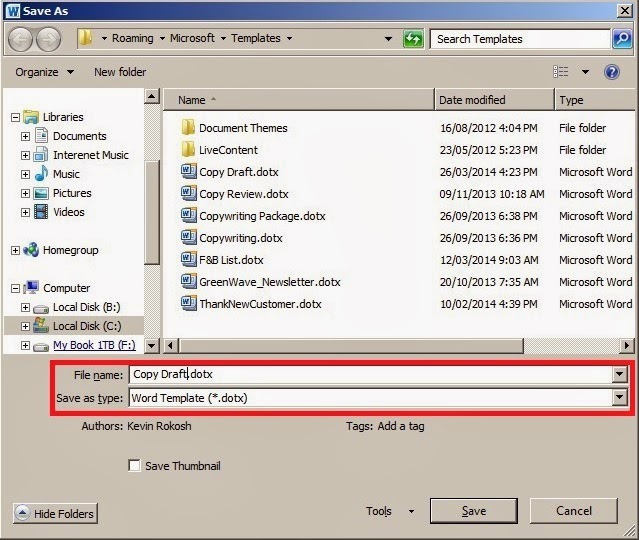The image size is (639, 540).
Task: Open the Save as type dropdown arrow
Action: [619, 397]
